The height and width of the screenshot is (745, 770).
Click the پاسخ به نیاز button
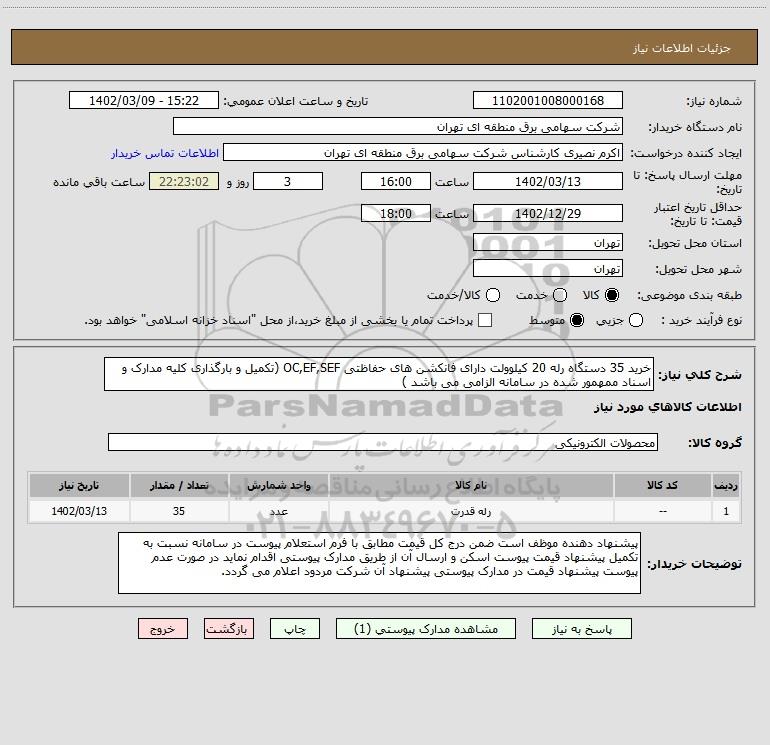click(x=581, y=629)
